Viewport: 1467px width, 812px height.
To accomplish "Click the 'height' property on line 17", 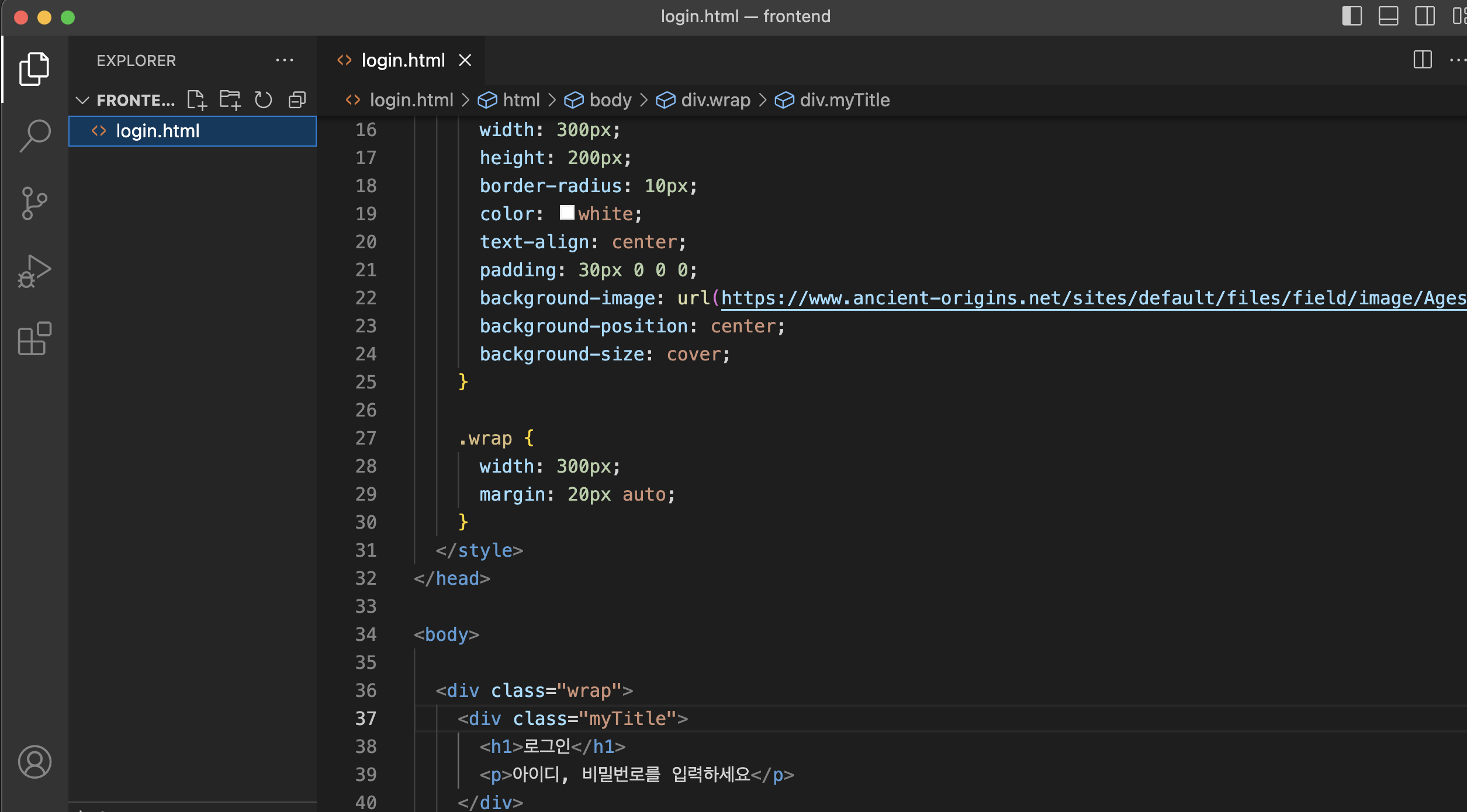I will [x=512, y=158].
